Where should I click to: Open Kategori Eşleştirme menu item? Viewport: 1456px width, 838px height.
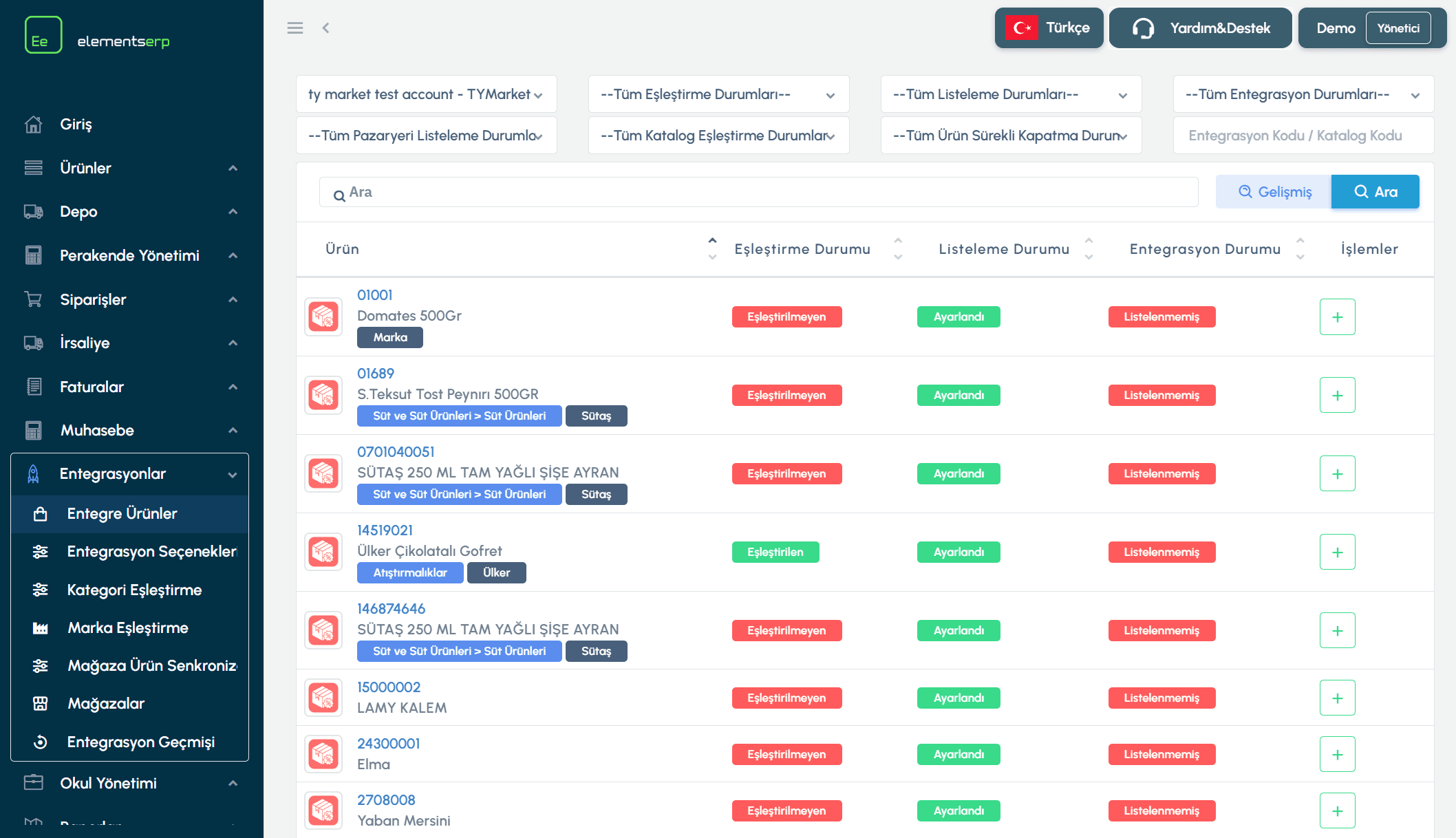point(134,590)
